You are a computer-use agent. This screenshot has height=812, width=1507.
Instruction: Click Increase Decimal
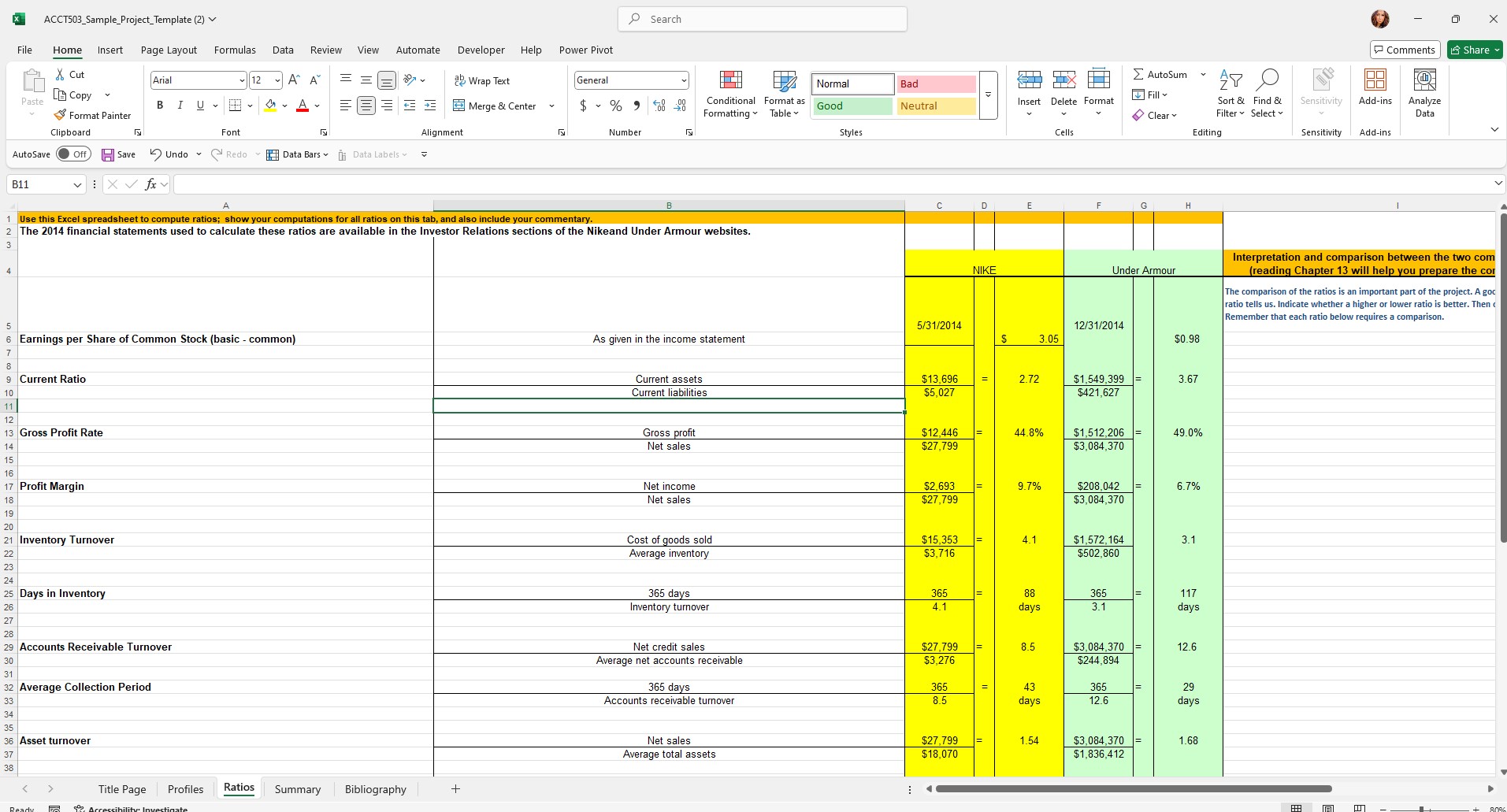pos(659,106)
